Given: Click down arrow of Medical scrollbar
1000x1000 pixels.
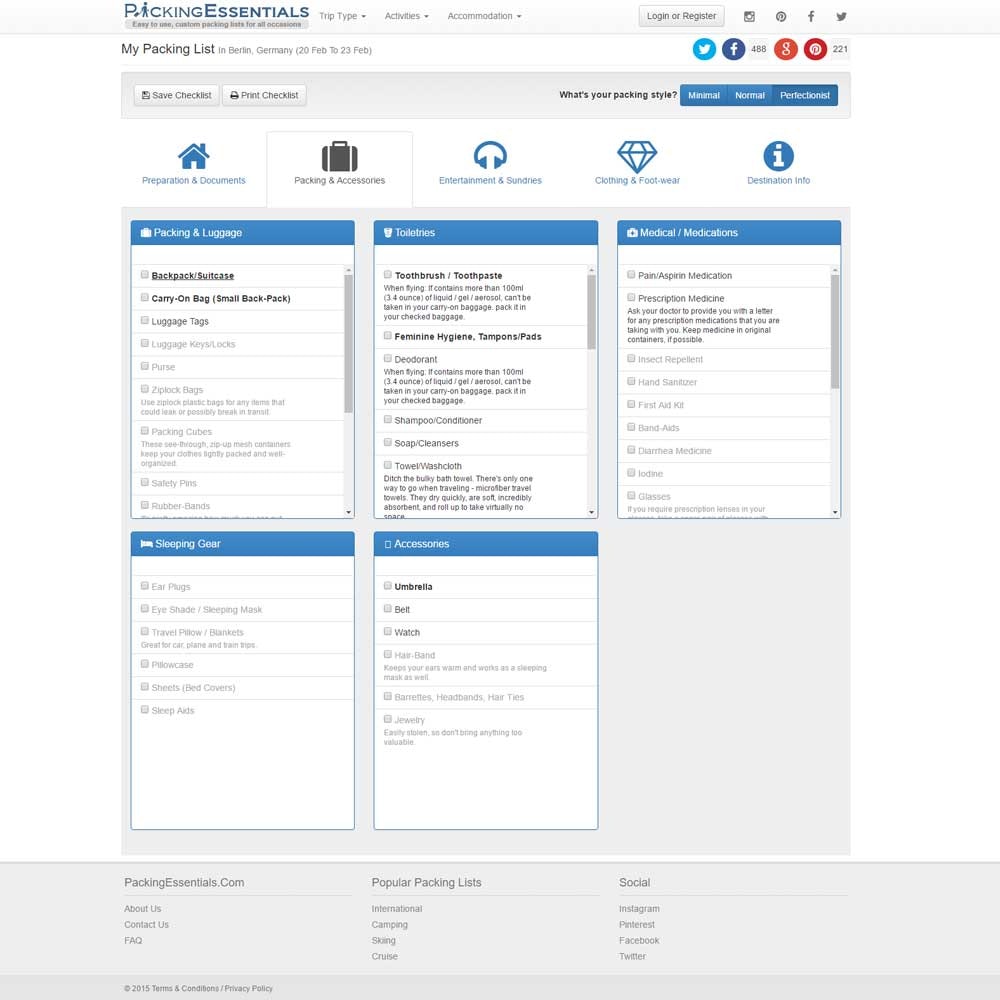Looking at the screenshot, I should point(835,512).
